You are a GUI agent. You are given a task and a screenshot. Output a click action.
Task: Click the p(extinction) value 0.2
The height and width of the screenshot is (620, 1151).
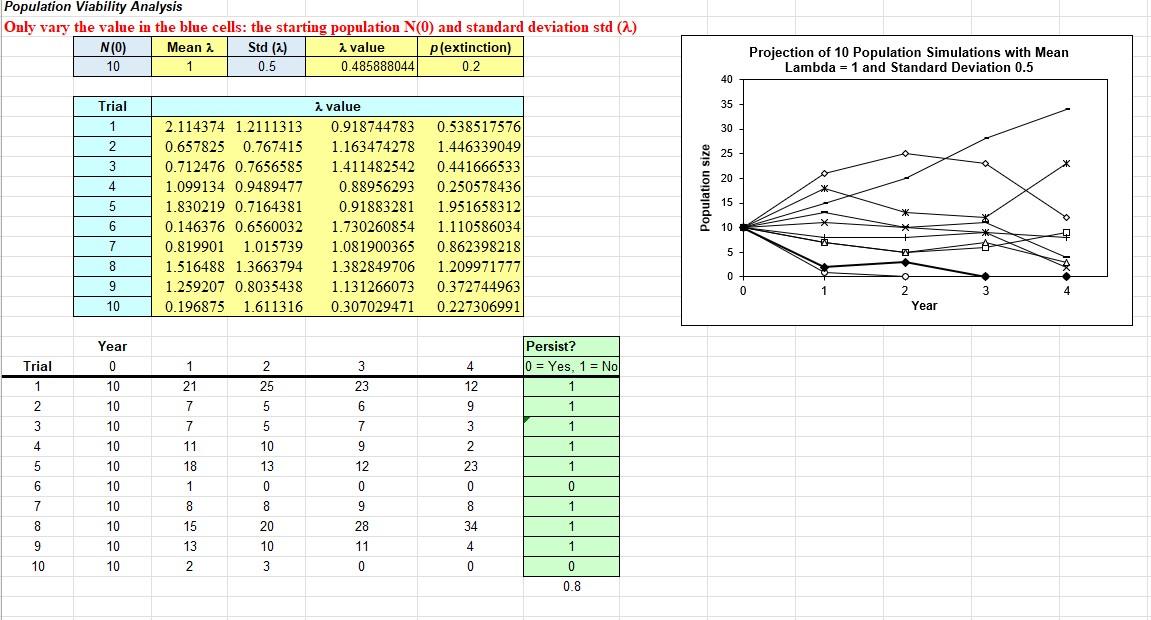coord(471,67)
